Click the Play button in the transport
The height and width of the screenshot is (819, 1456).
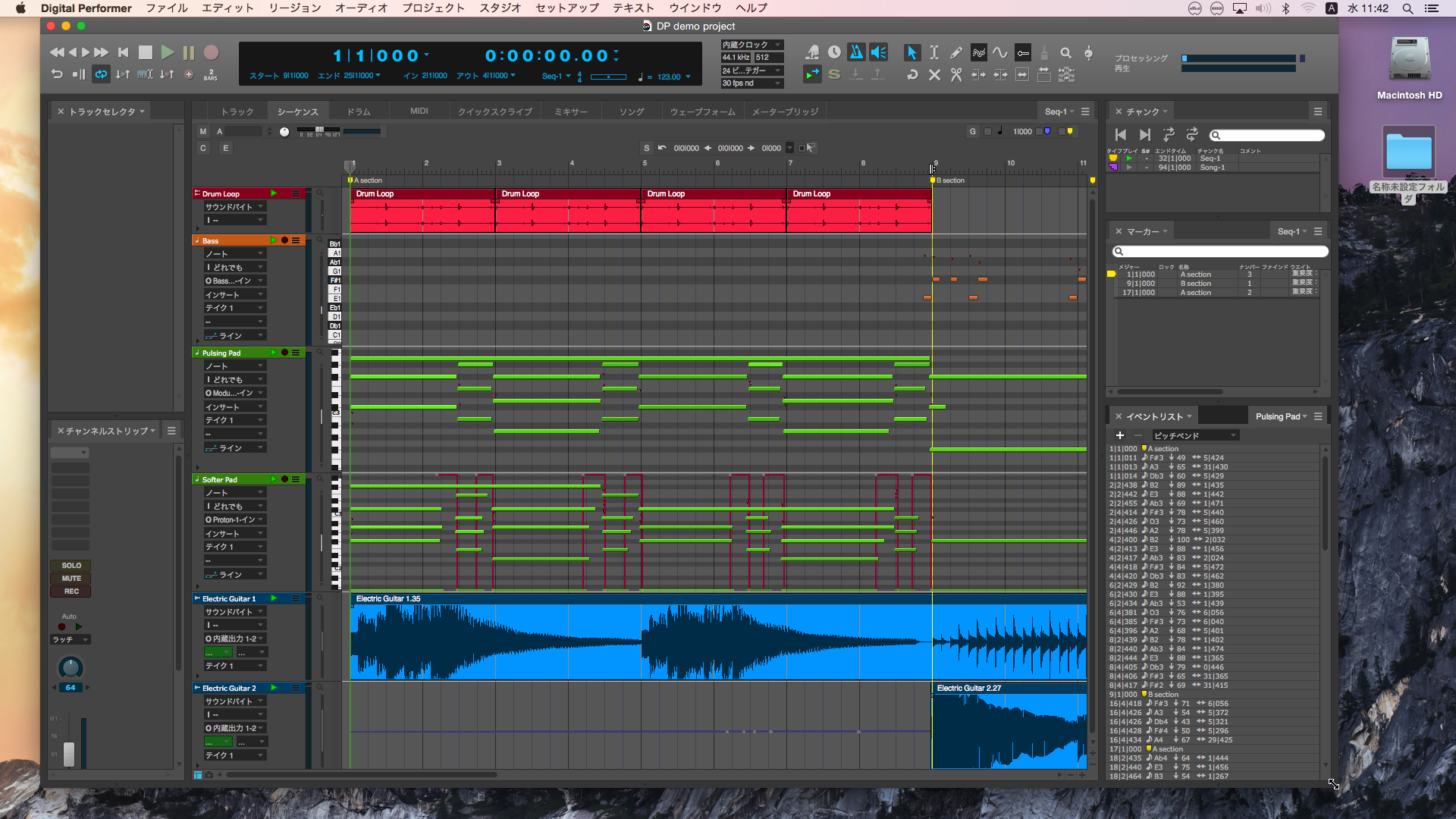pyautogui.click(x=168, y=52)
